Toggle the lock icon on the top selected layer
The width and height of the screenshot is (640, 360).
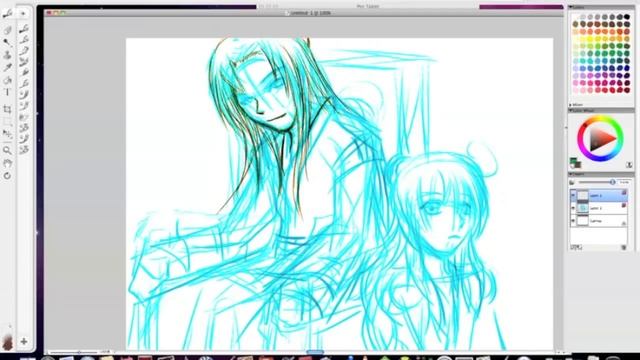624,193
